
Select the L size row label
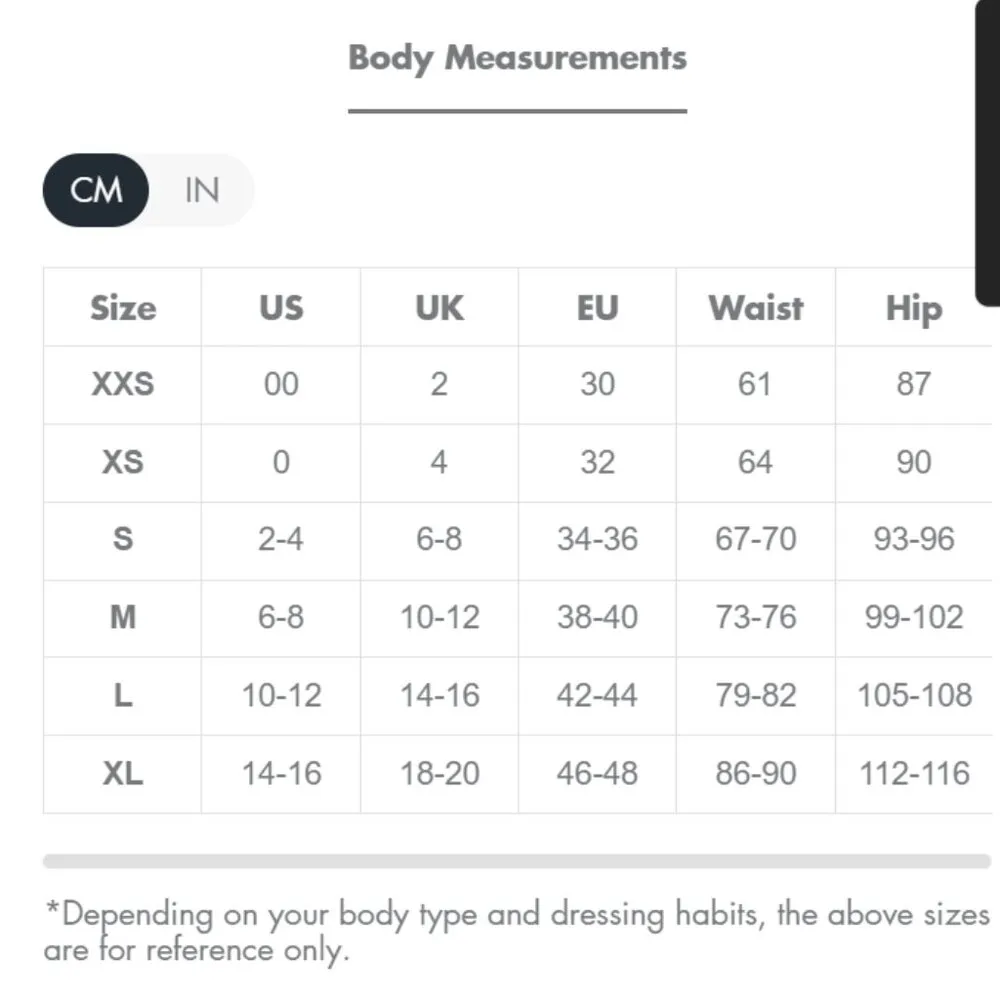point(123,695)
